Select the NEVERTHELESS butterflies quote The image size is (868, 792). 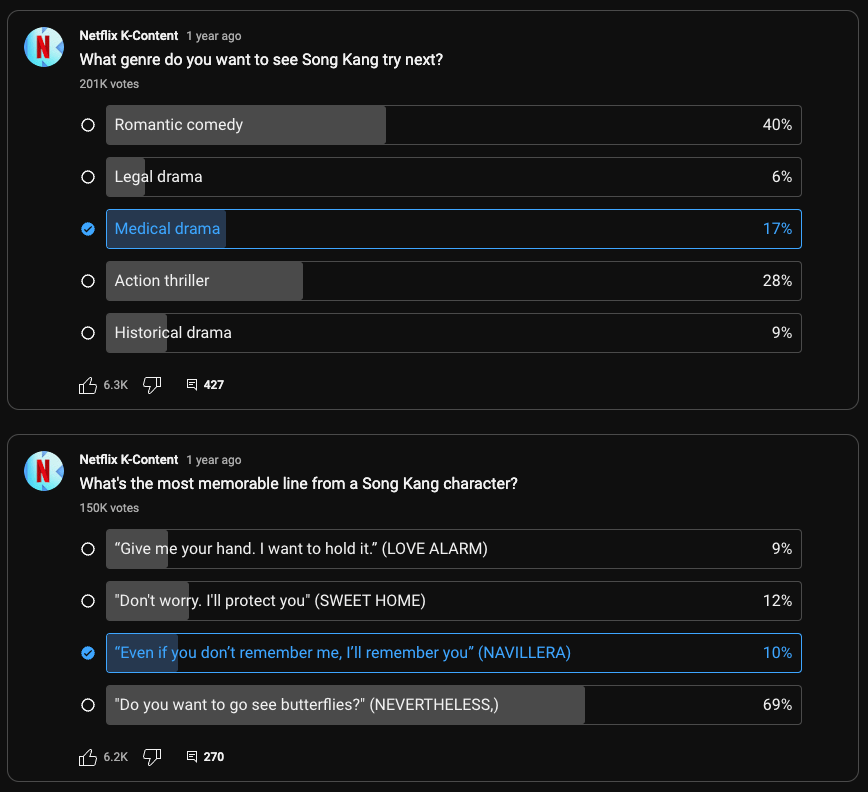88,705
